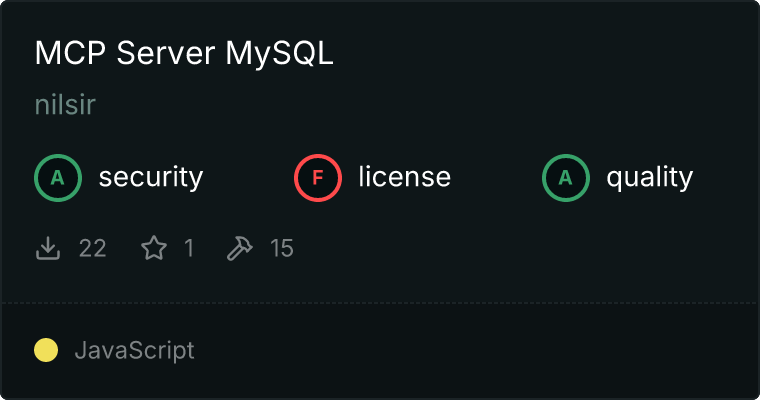
Task: Select the quality label text
Action: tap(649, 177)
